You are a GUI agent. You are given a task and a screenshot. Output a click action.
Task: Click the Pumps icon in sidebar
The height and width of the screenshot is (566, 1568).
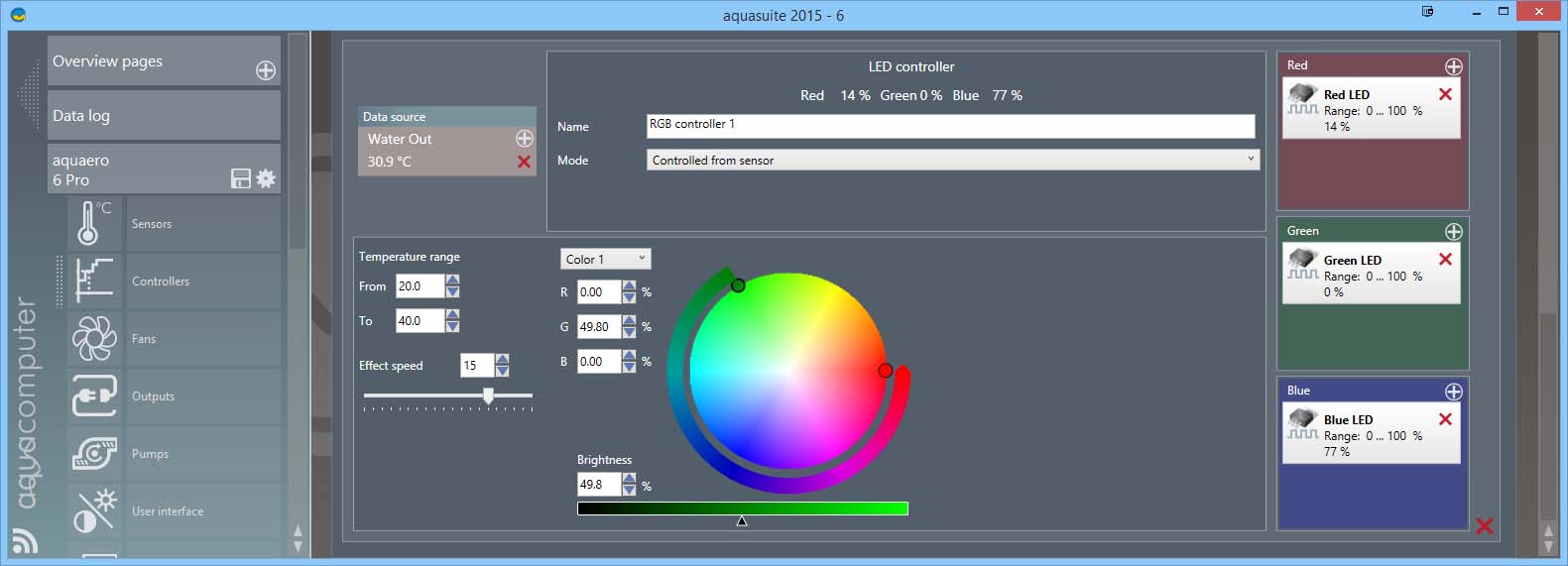pyautogui.click(x=94, y=454)
